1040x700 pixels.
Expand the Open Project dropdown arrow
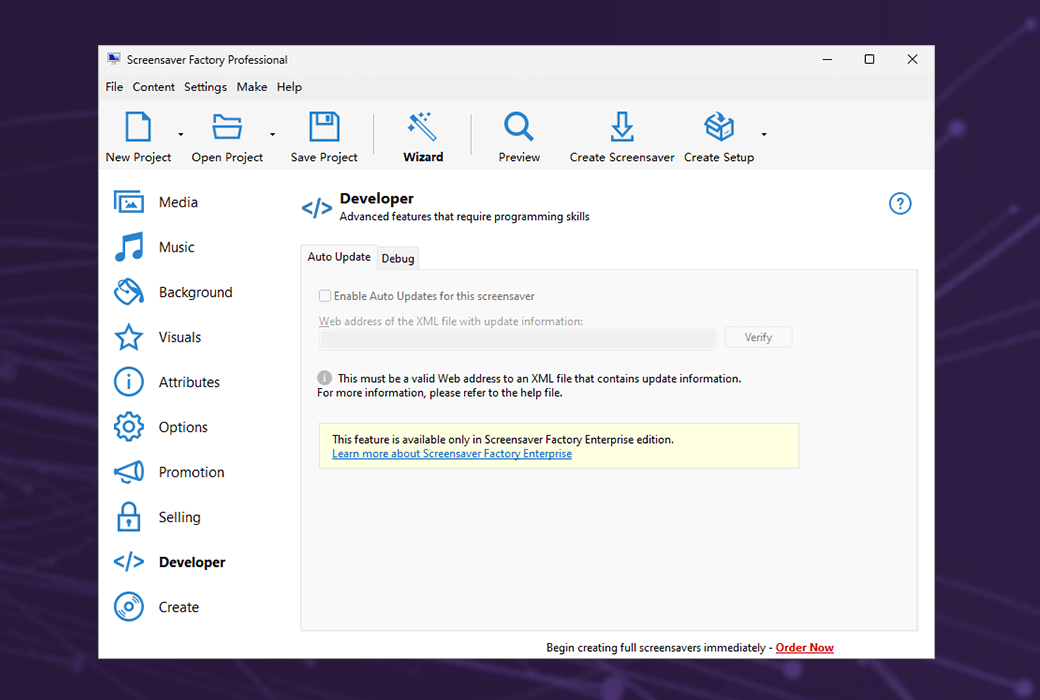(272, 135)
